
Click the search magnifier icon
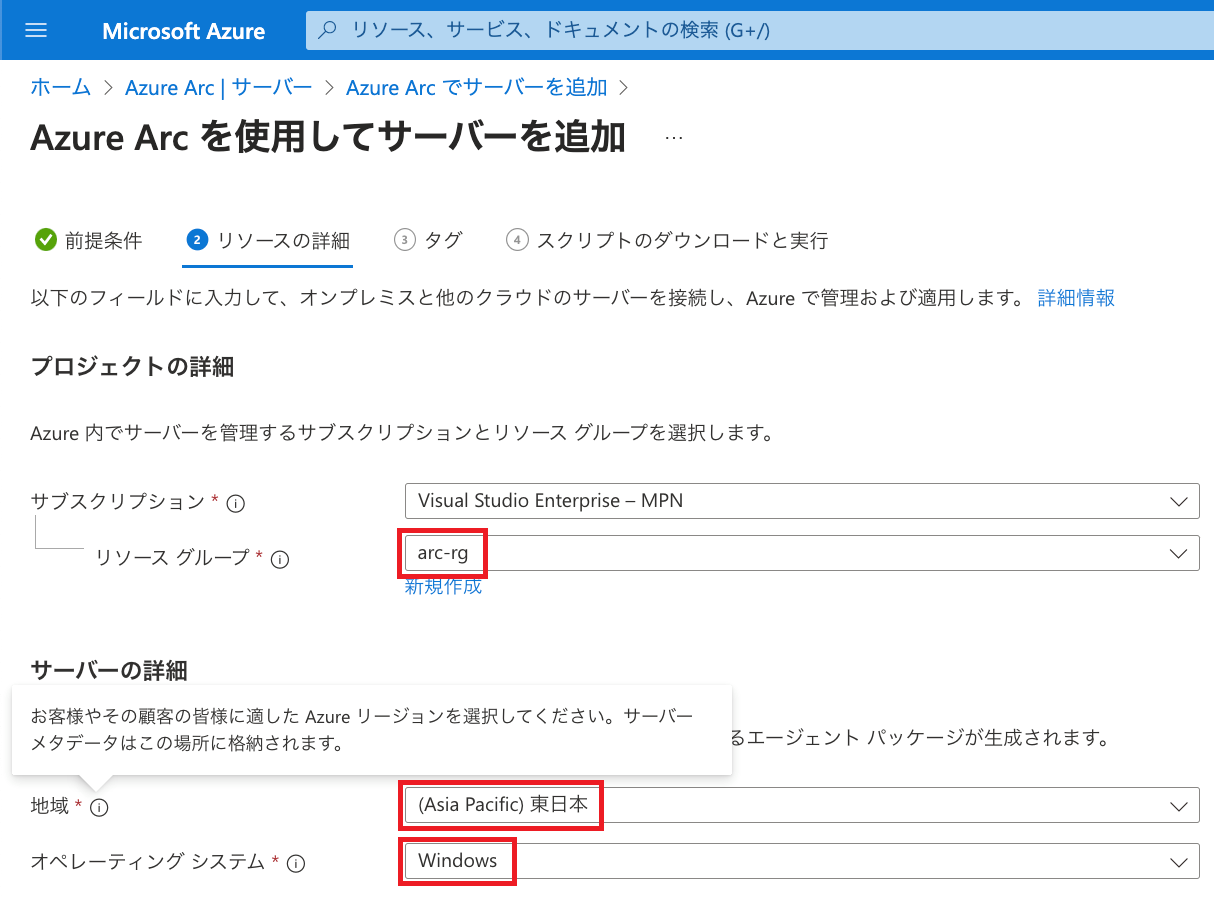pyautogui.click(x=327, y=30)
